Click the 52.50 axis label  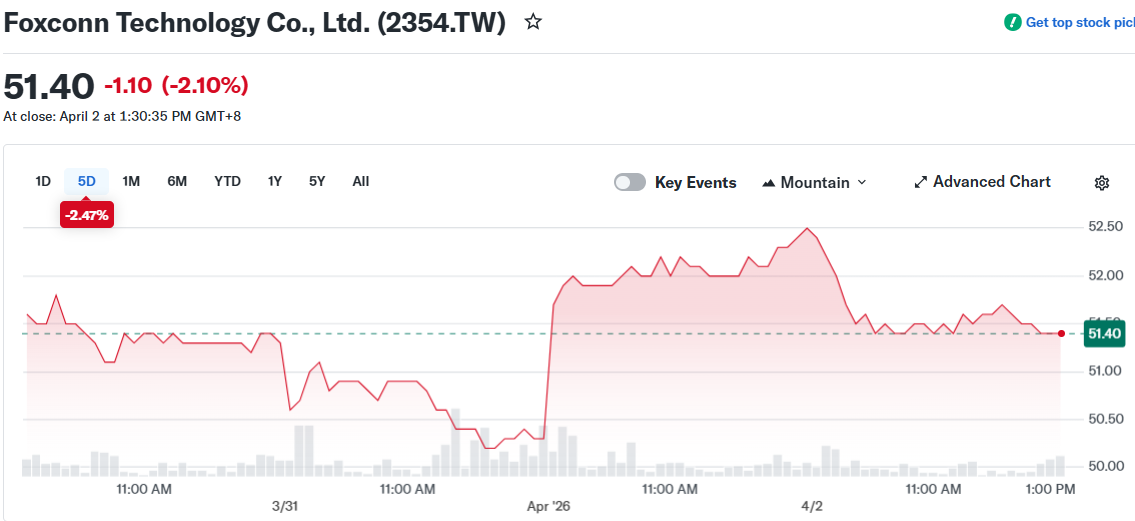[x=1105, y=227]
